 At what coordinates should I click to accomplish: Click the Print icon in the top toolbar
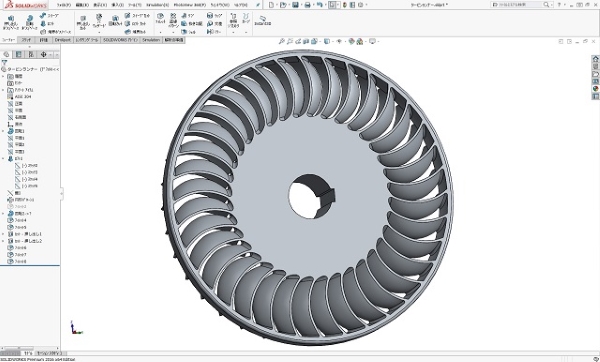(307, 5)
